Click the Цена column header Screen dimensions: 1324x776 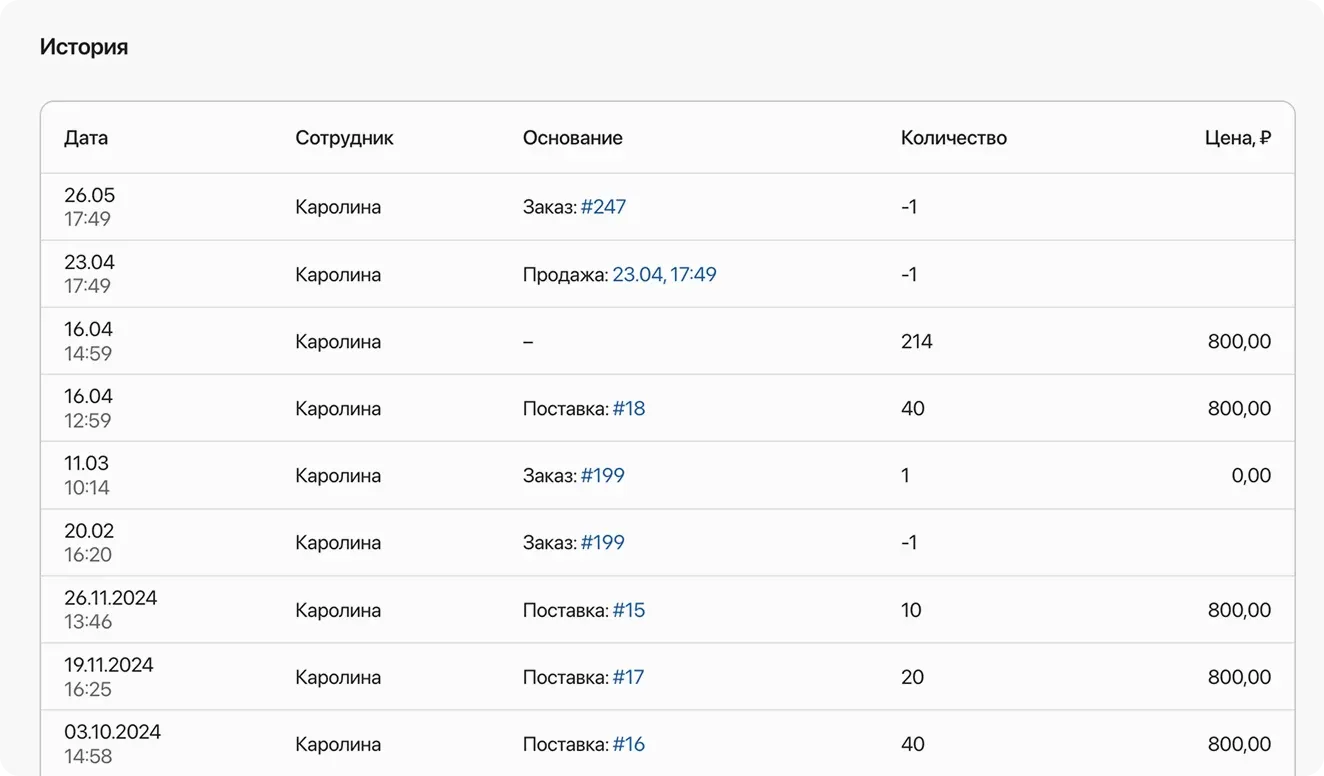click(x=1237, y=138)
